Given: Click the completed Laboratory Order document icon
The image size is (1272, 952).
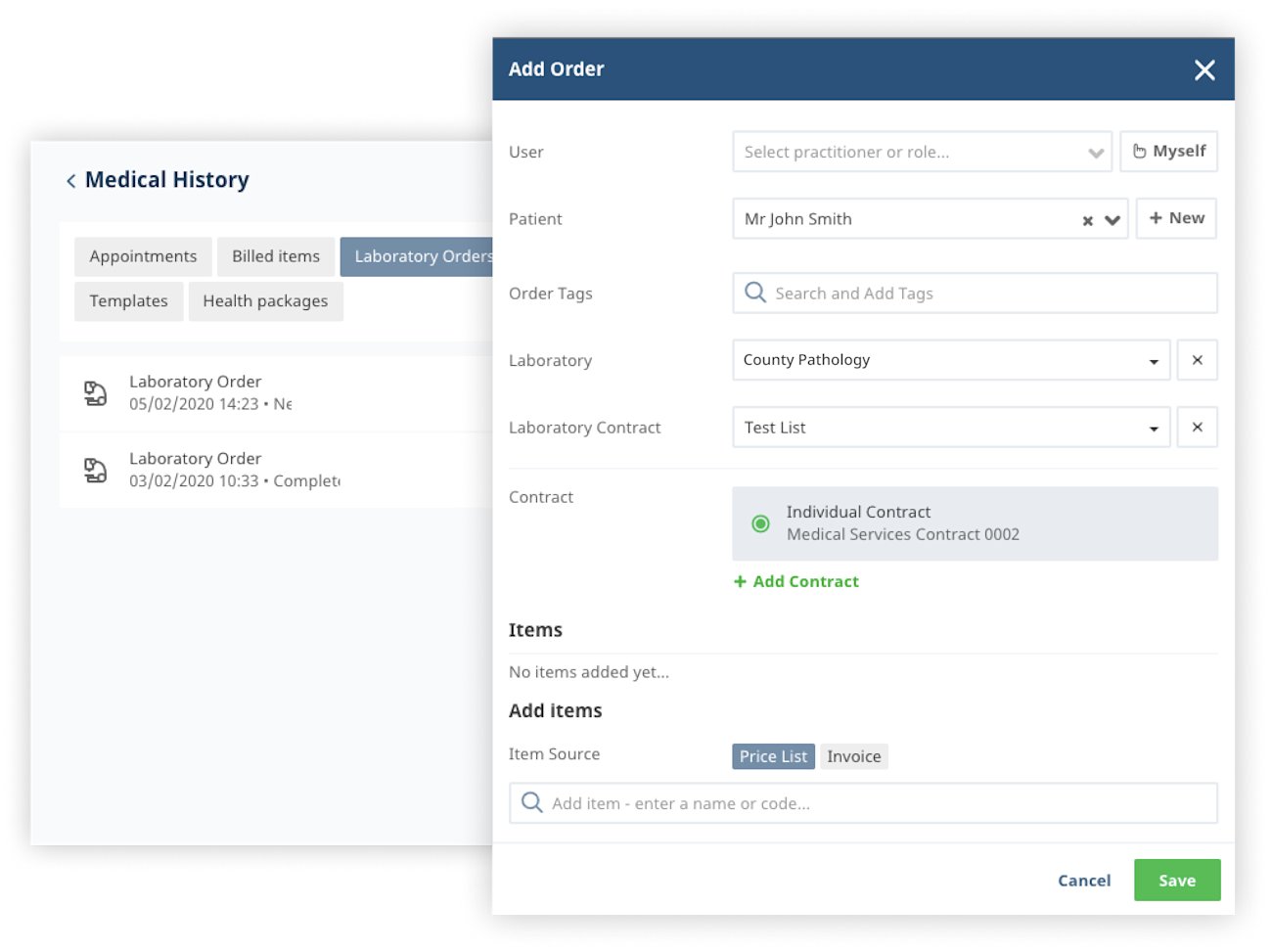Looking at the screenshot, I should (x=95, y=470).
